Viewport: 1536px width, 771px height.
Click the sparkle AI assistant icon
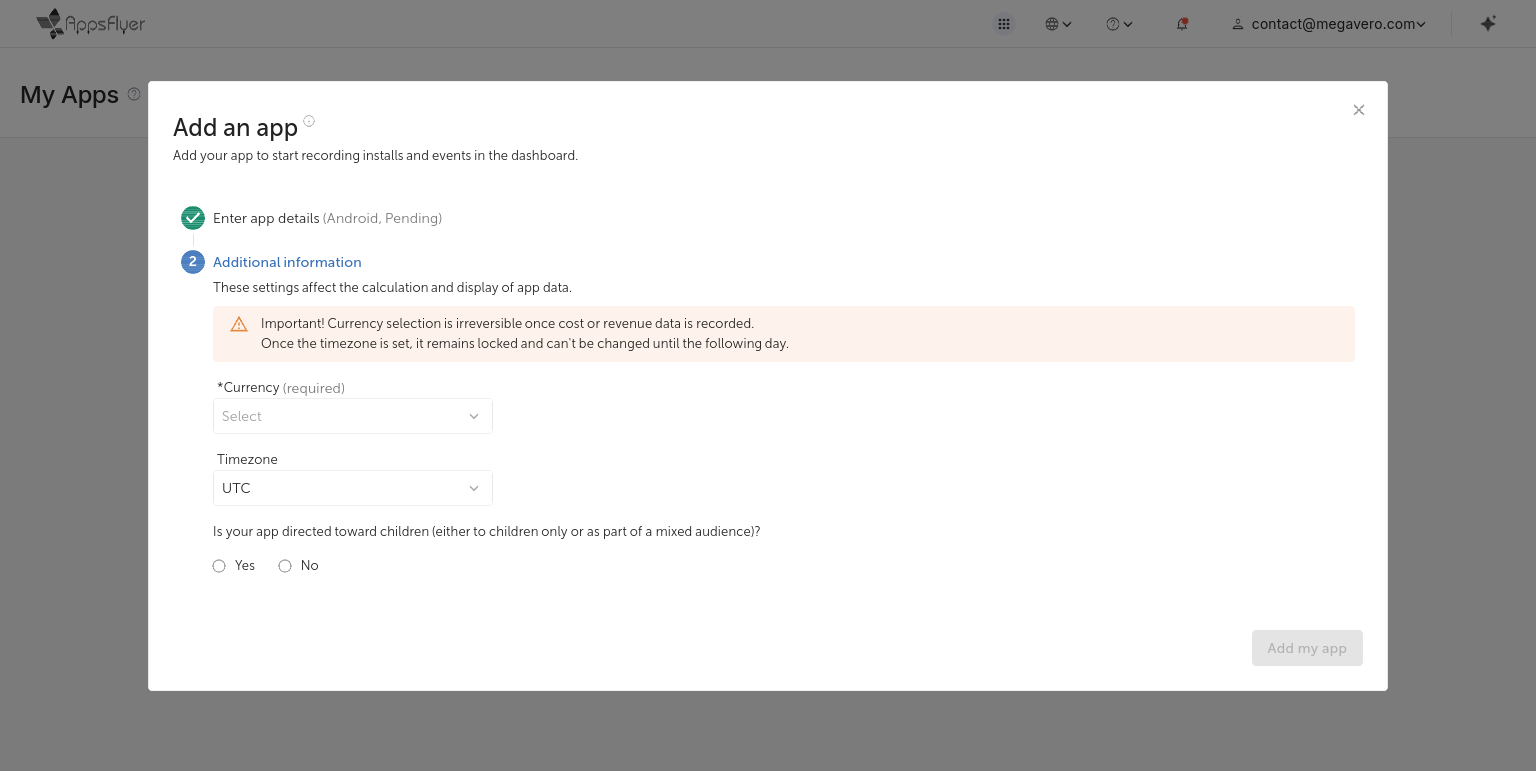click(x=1488, y=24)
